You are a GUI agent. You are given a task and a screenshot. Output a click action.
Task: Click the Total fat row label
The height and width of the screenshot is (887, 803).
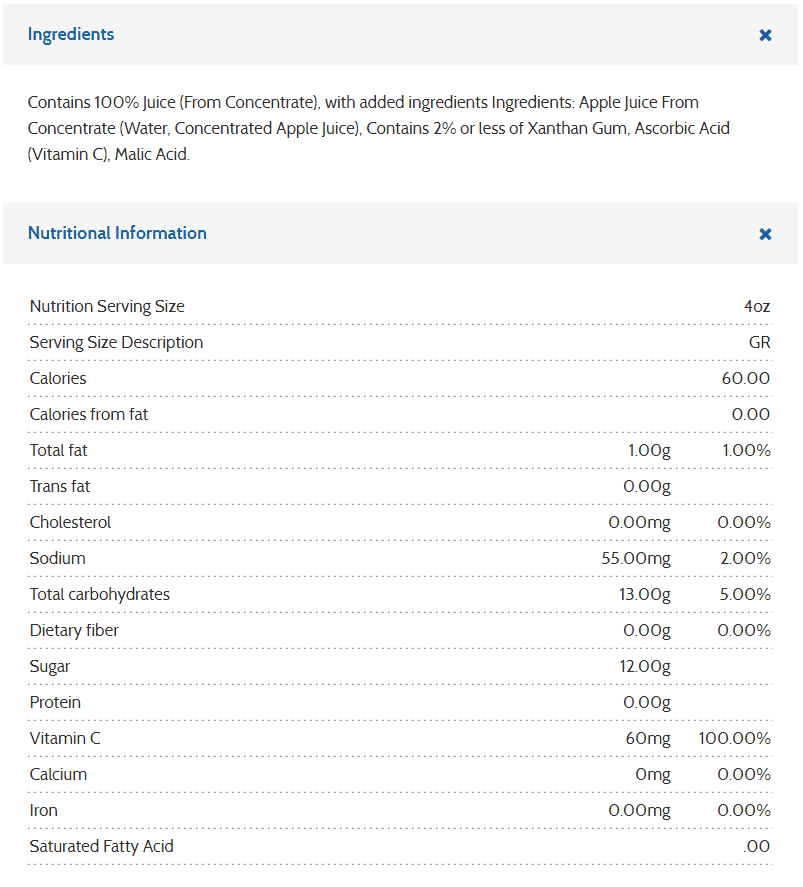click(59, 450)
